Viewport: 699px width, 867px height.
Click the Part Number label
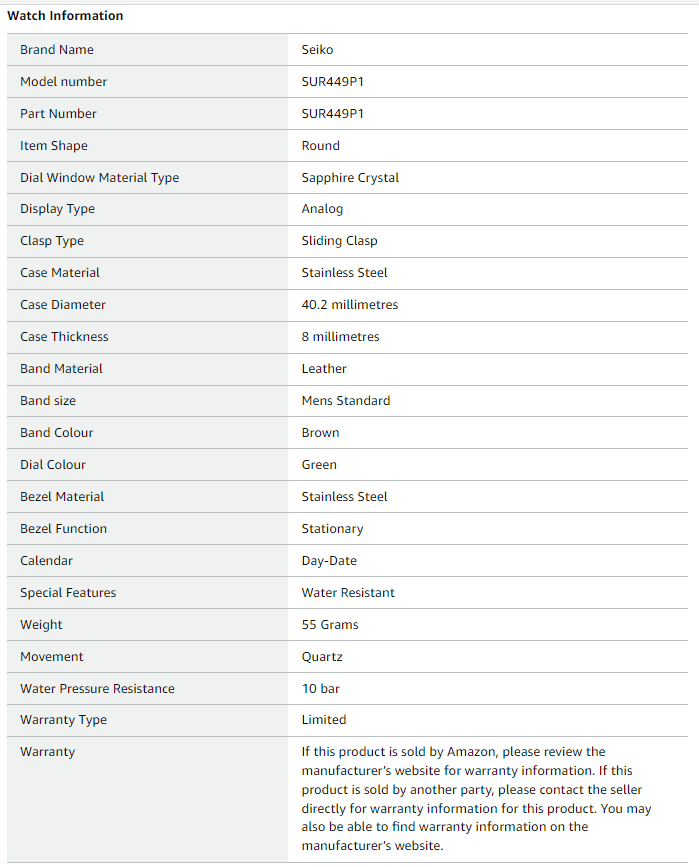click(58, 114)
